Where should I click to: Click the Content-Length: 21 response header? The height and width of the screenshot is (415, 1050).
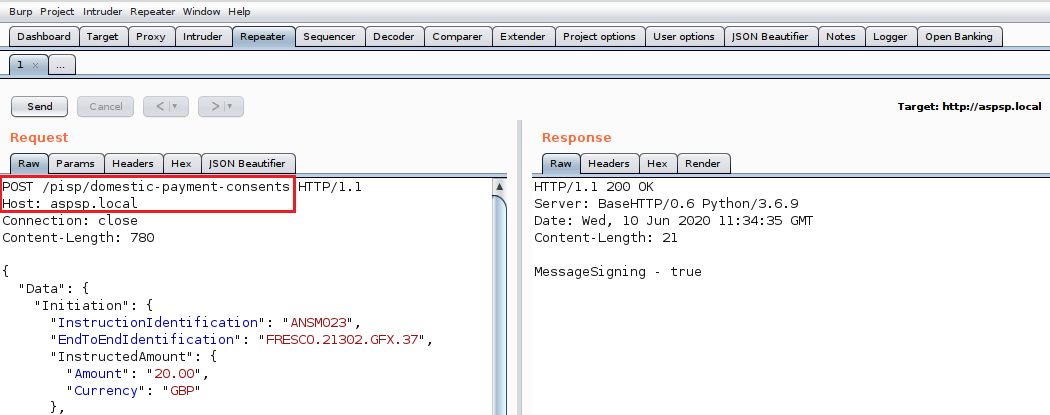click(605, 238)
